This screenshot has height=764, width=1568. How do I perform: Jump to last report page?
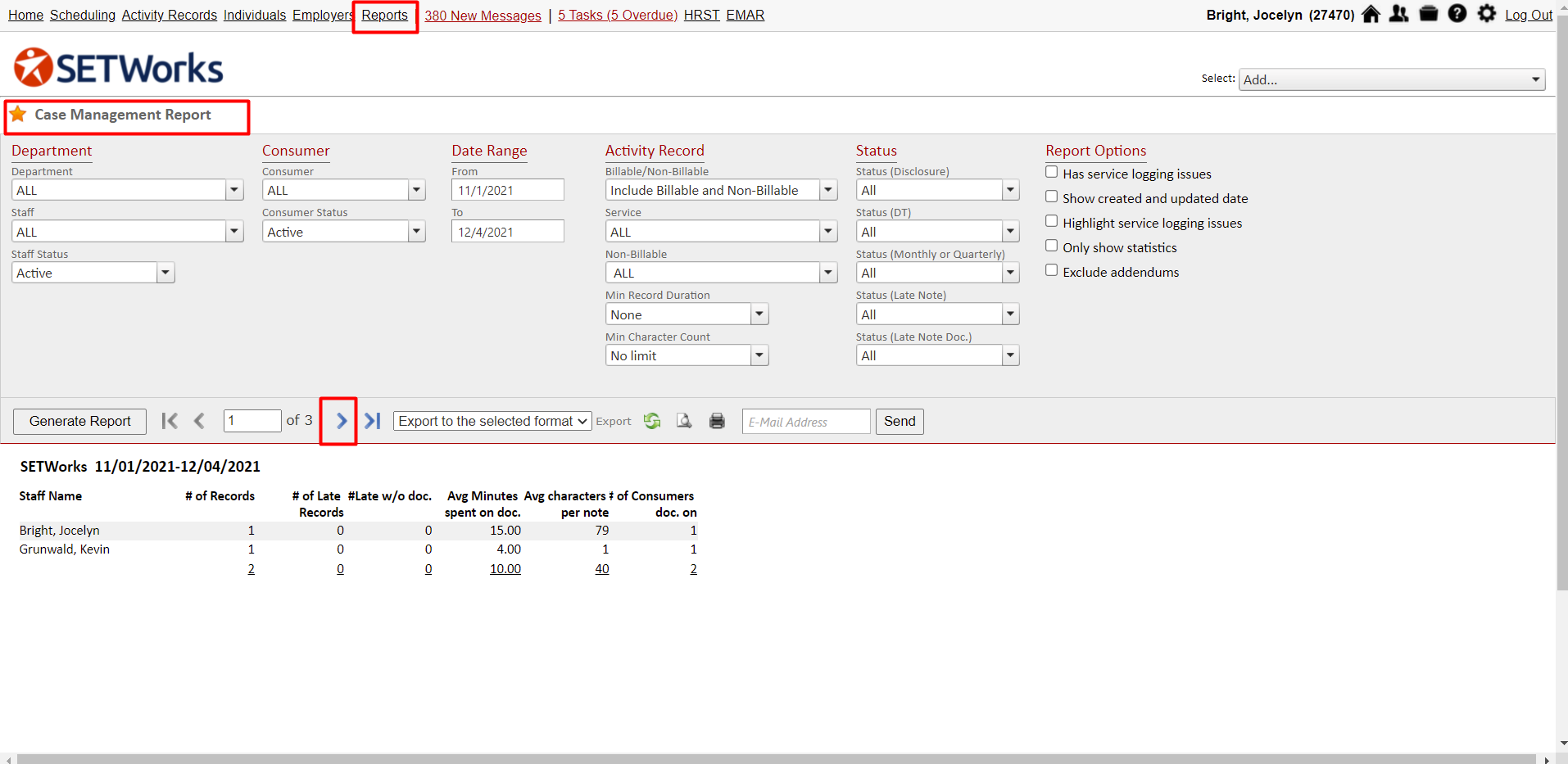373,421
